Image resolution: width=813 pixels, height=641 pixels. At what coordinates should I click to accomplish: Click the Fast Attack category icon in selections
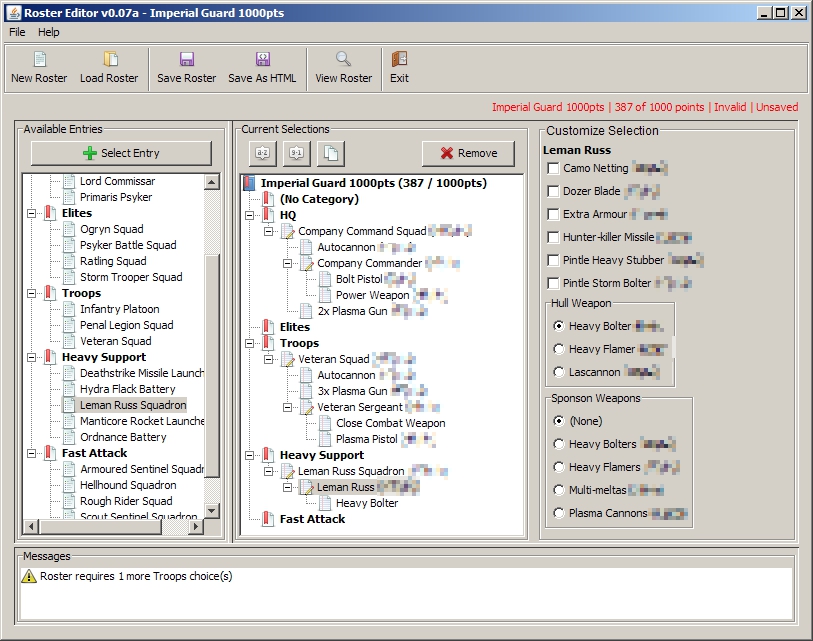click(x=268, y=519)
